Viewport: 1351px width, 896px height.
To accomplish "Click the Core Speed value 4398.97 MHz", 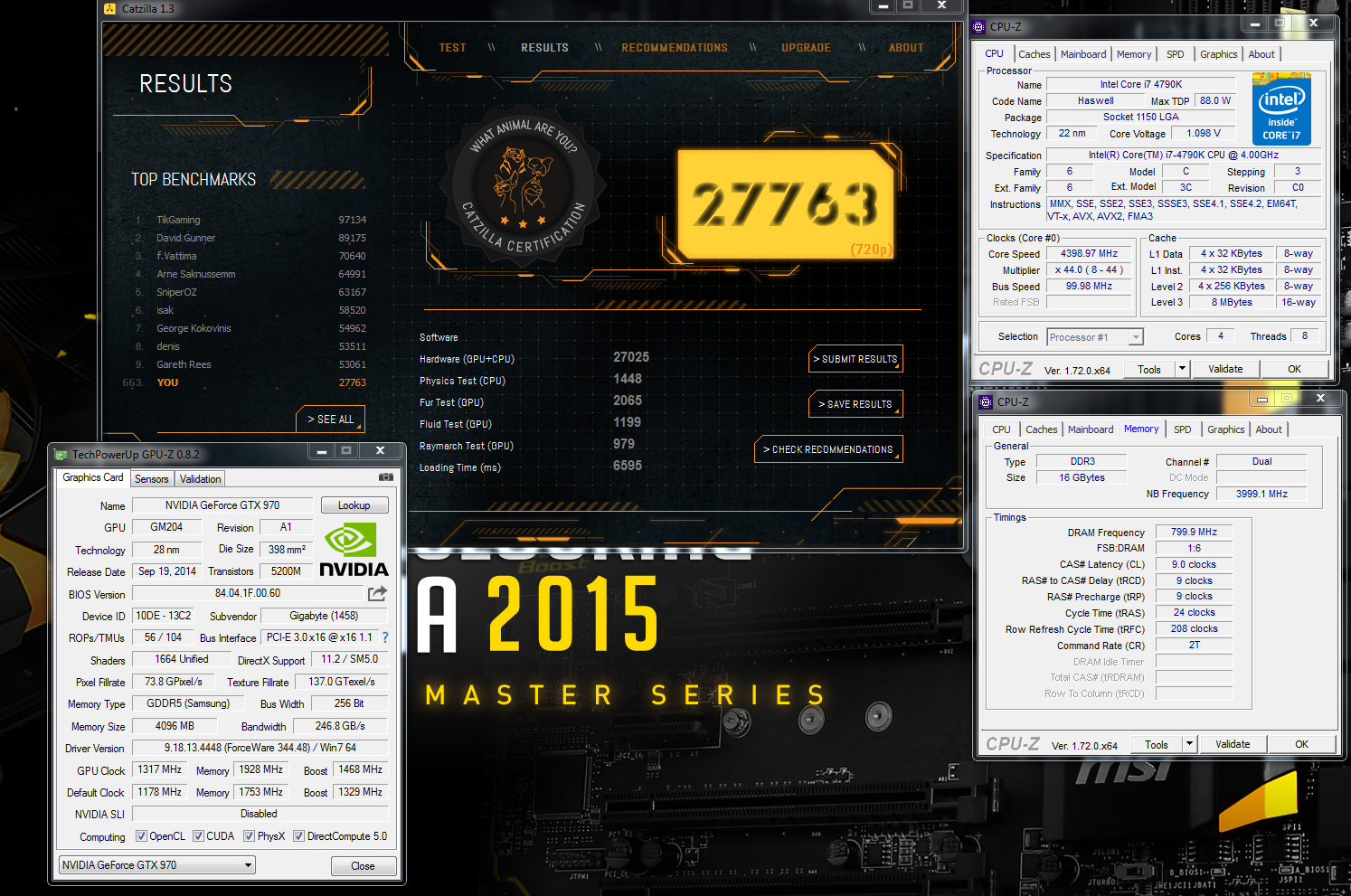I will pos(1090,254).
